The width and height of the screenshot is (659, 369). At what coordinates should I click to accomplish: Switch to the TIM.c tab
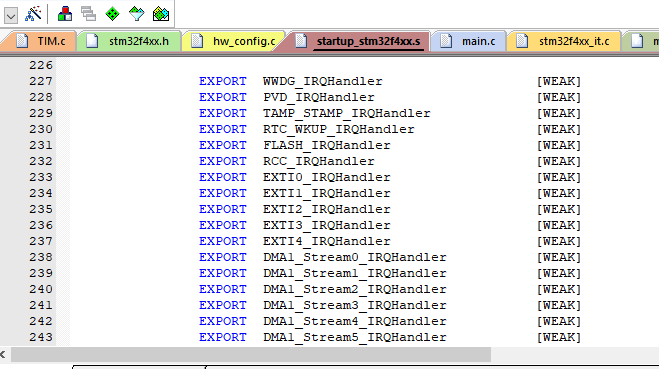pyautogui.click(x=51, y=41)
